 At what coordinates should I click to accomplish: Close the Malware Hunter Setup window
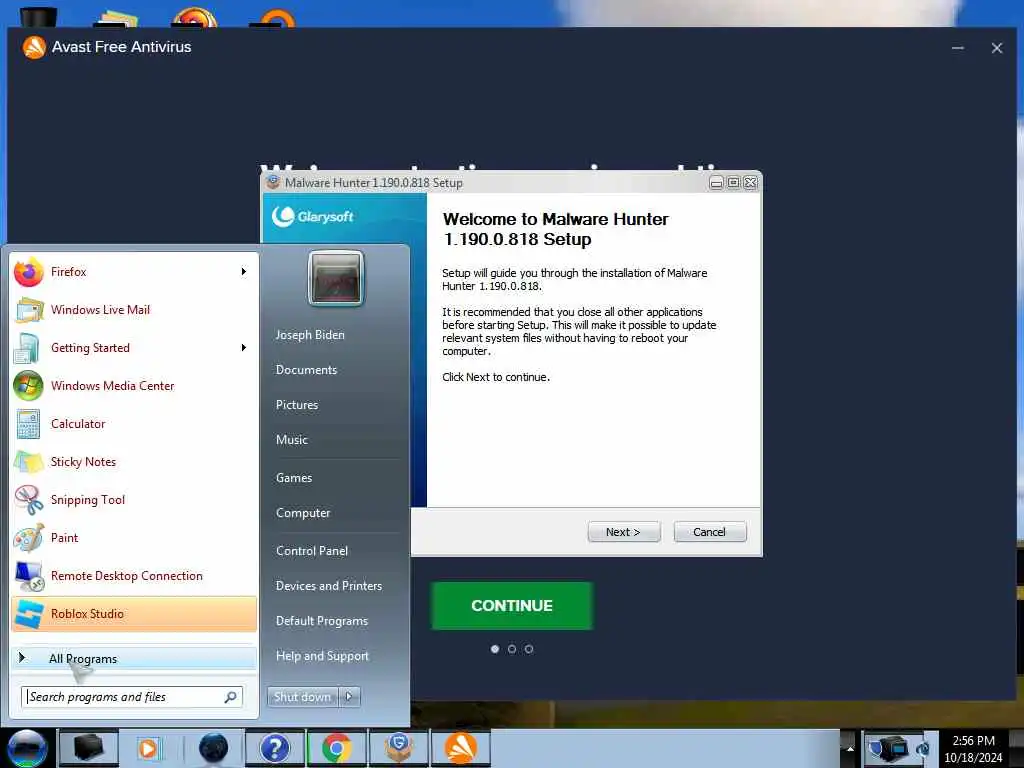point(750,183)
